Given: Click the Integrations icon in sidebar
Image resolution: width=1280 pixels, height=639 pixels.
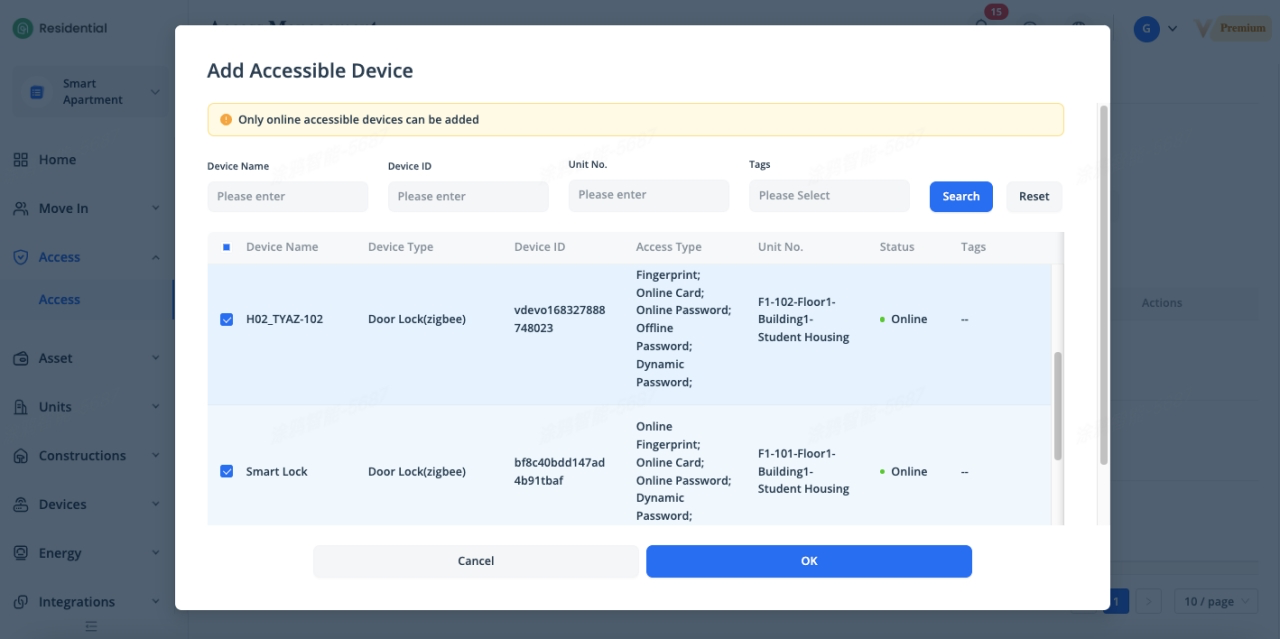Looking at the screenshot, I should click(x=21, y=602).
